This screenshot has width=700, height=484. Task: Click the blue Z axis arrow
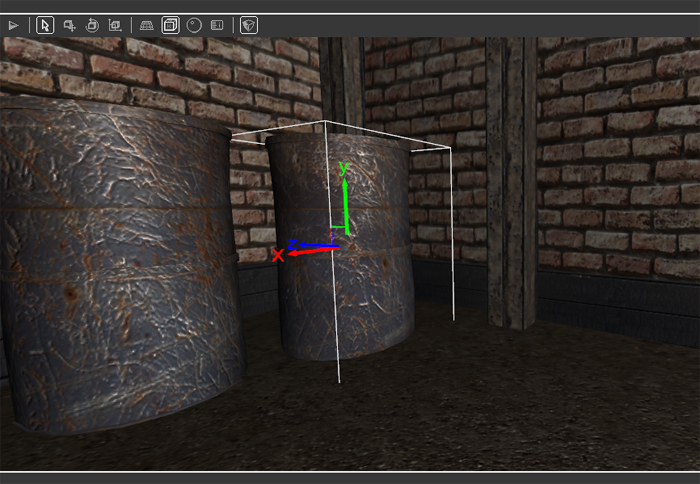click(x=316, y=245)
